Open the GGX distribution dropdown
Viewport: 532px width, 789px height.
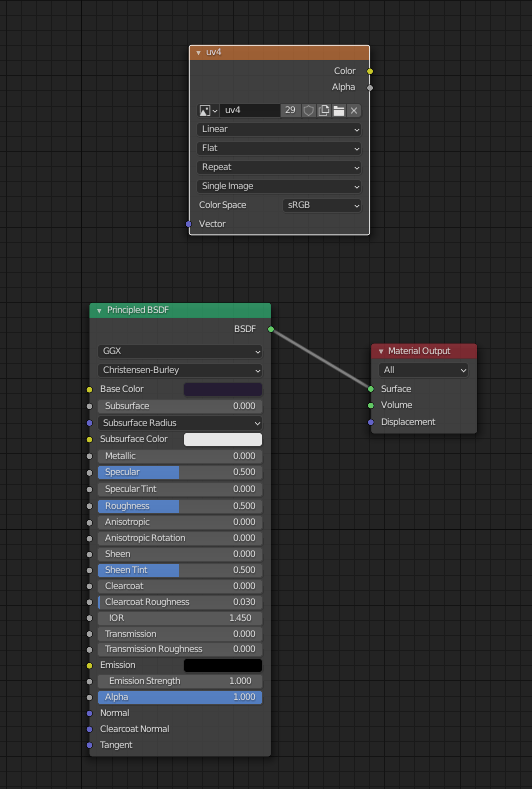tap(180, 351)
